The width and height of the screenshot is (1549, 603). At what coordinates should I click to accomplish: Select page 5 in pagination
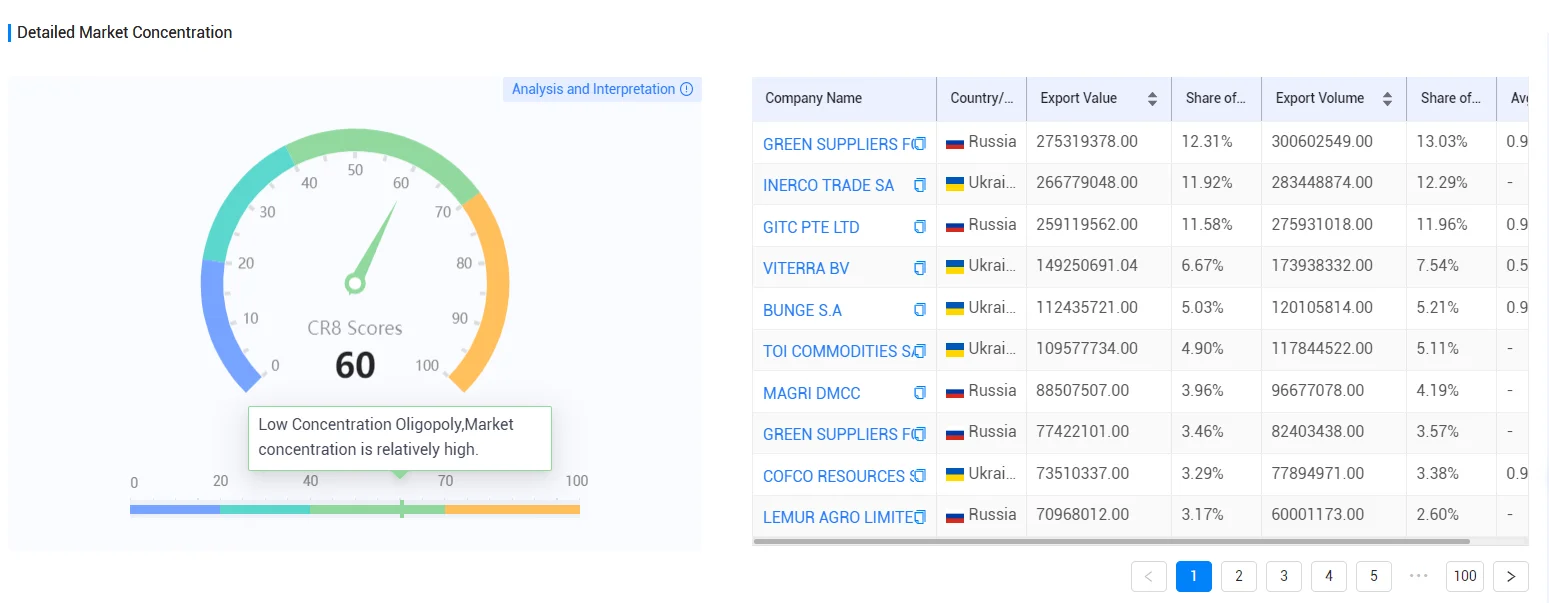click(1374, 576)
